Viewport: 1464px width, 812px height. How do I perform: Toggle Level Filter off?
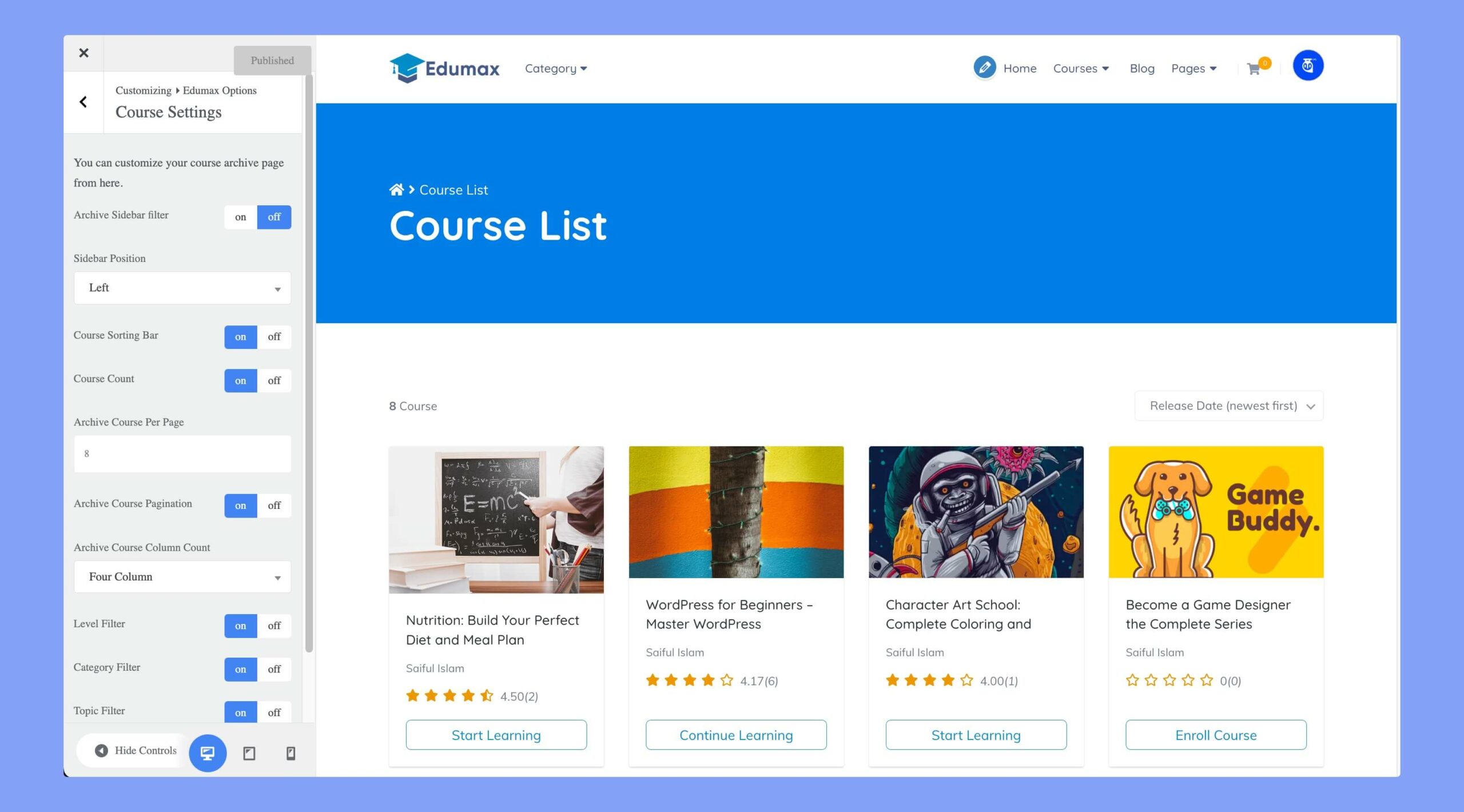[274, 624]
